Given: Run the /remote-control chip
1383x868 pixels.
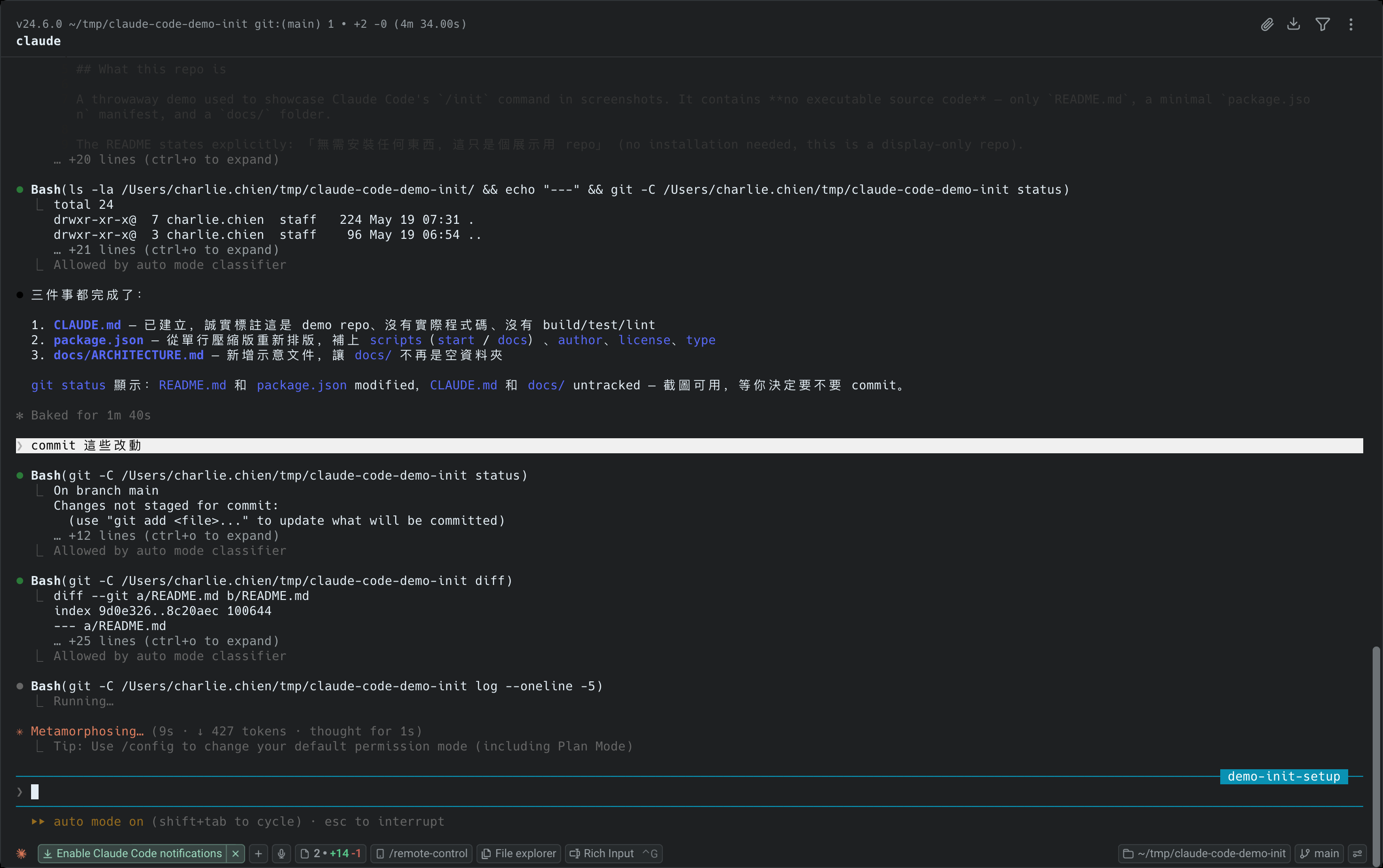Looking at the screenshot, I should click(x=421, y=853).
